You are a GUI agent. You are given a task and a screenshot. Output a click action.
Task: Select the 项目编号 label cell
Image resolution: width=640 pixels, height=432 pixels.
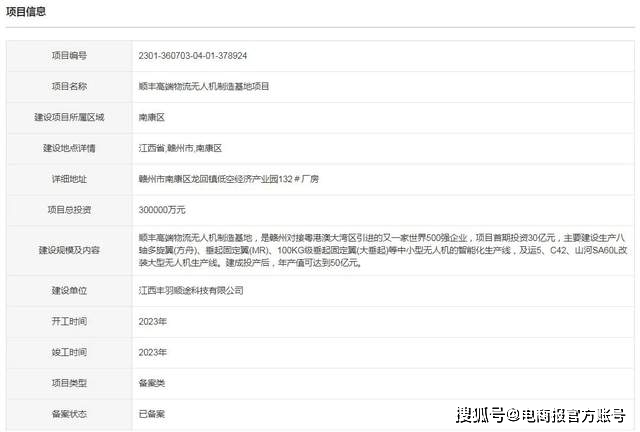tap(69, 56)
